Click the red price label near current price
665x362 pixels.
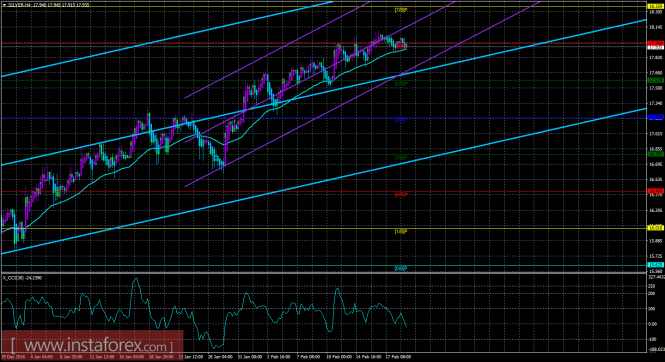[656, 43]
